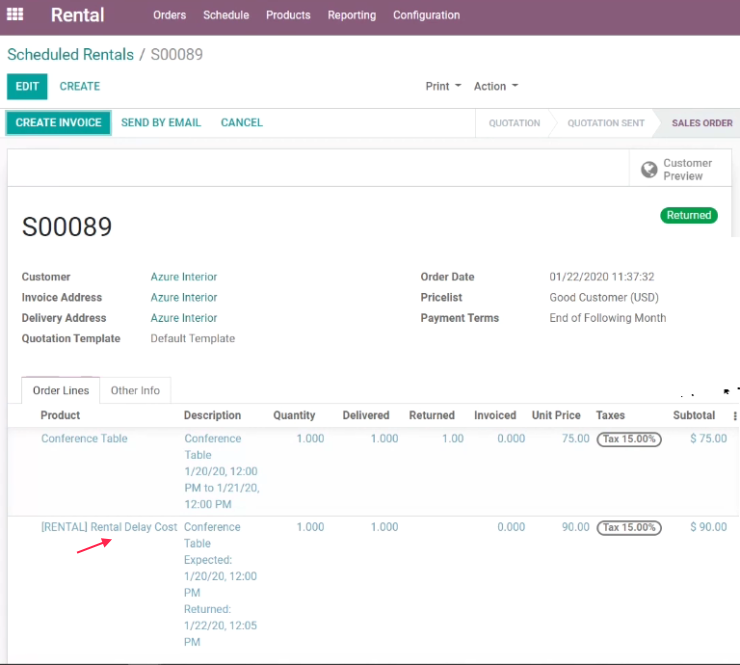
Task: Sort by Subtotal column header
Action: click(x=694, y=415)
